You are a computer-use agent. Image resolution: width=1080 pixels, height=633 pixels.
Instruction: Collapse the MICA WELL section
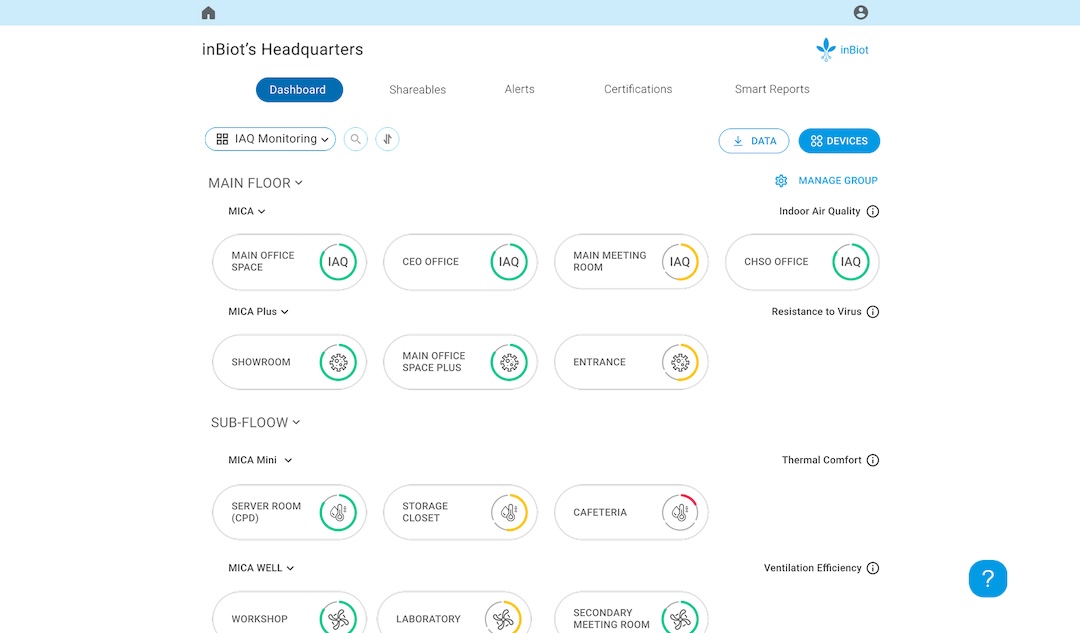261,568
